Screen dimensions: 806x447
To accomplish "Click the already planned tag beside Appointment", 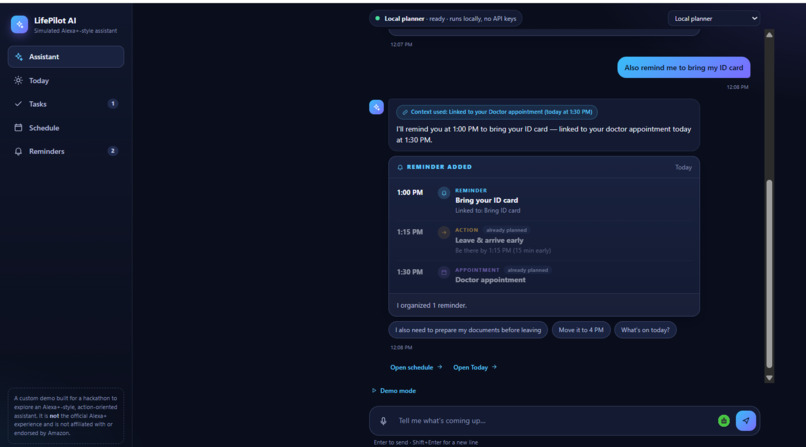I will click(x=527, y=270).
